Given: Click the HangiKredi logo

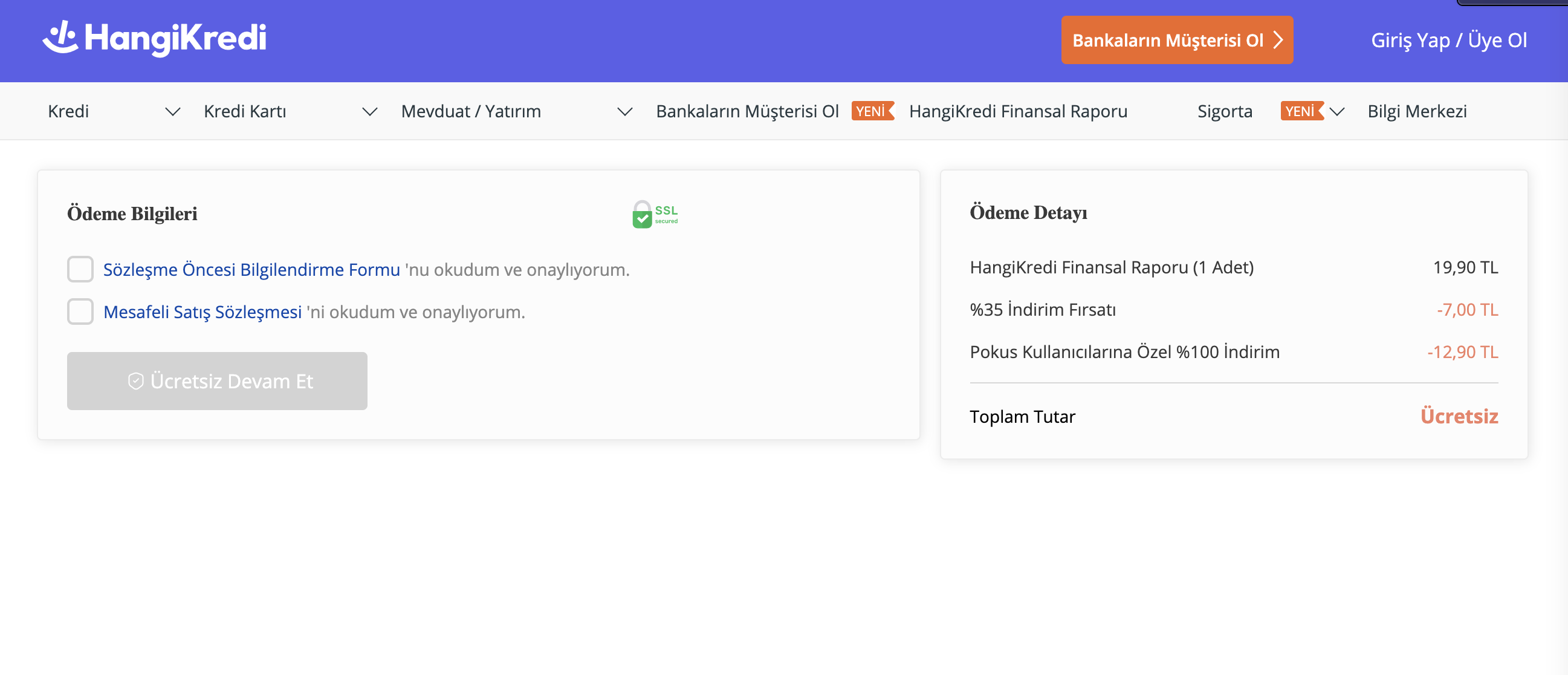Looking at the screenshot, I should click(x=154, y=38).
